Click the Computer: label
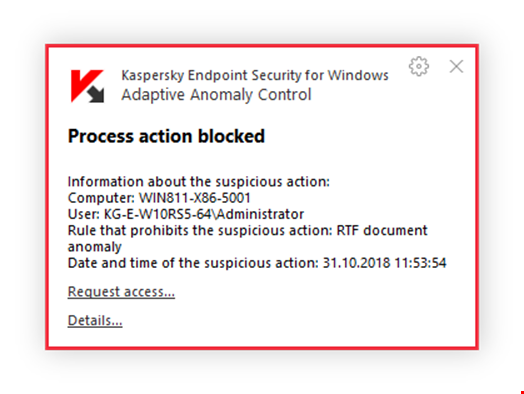524x394 pixels. [x=102, y=198]
